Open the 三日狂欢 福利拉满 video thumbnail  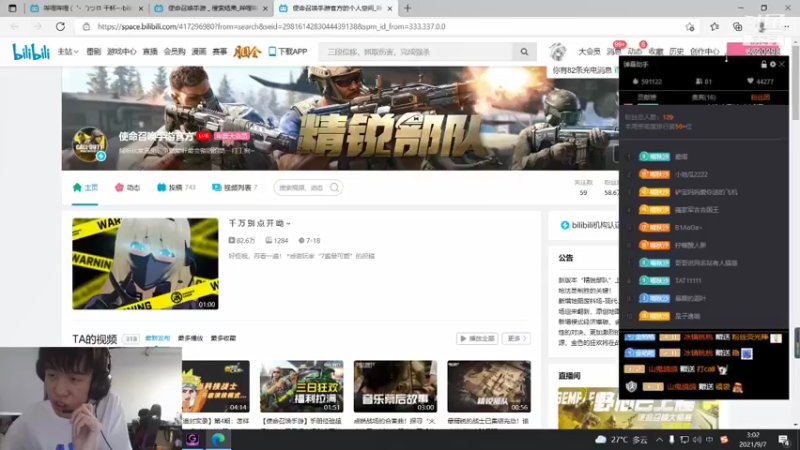(x=302, y=386)
